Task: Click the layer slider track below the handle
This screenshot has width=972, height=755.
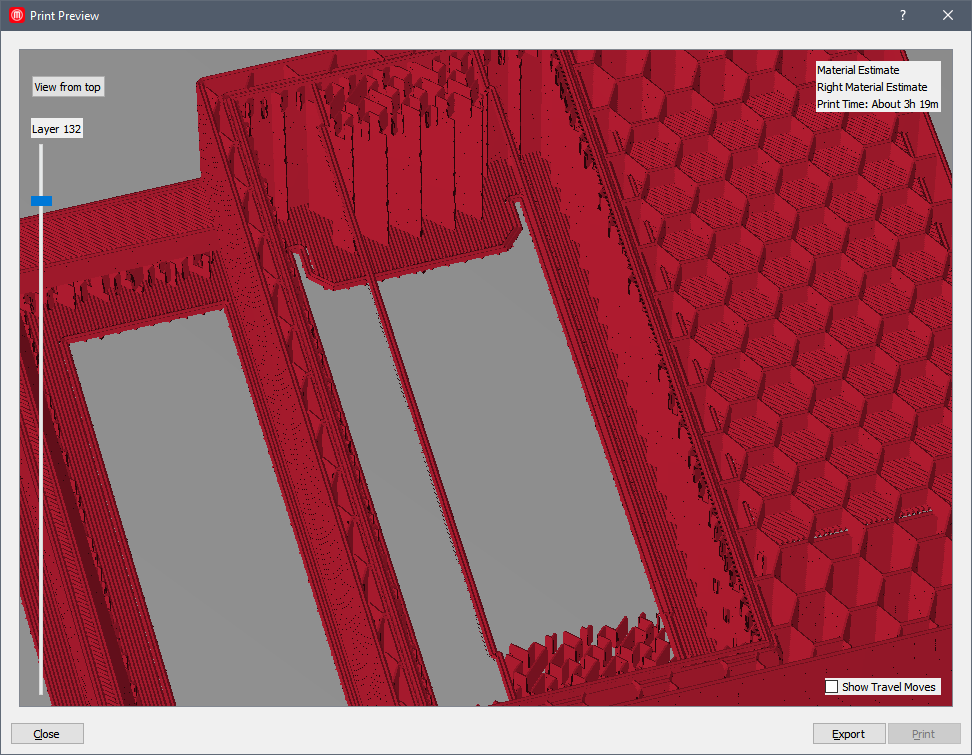Action: click(41, 450)
